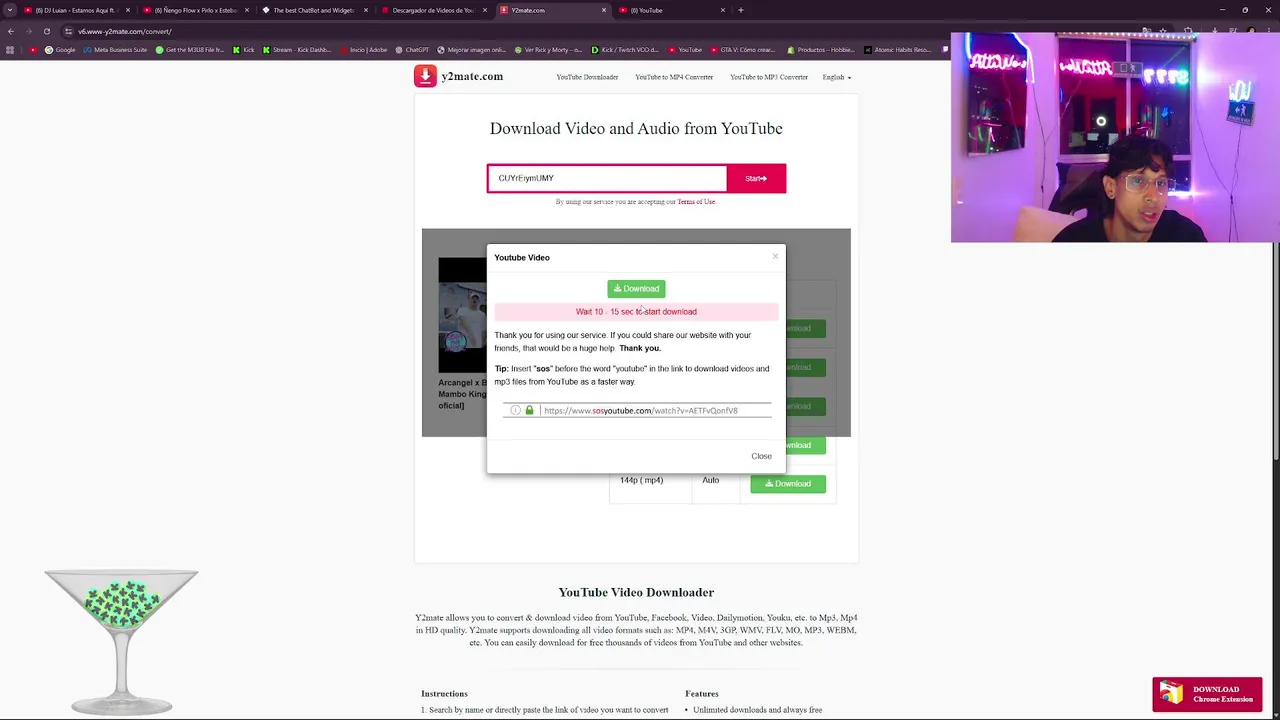Open the Kick bookmark
The image size is (1280, 720).
pos(244,50)
